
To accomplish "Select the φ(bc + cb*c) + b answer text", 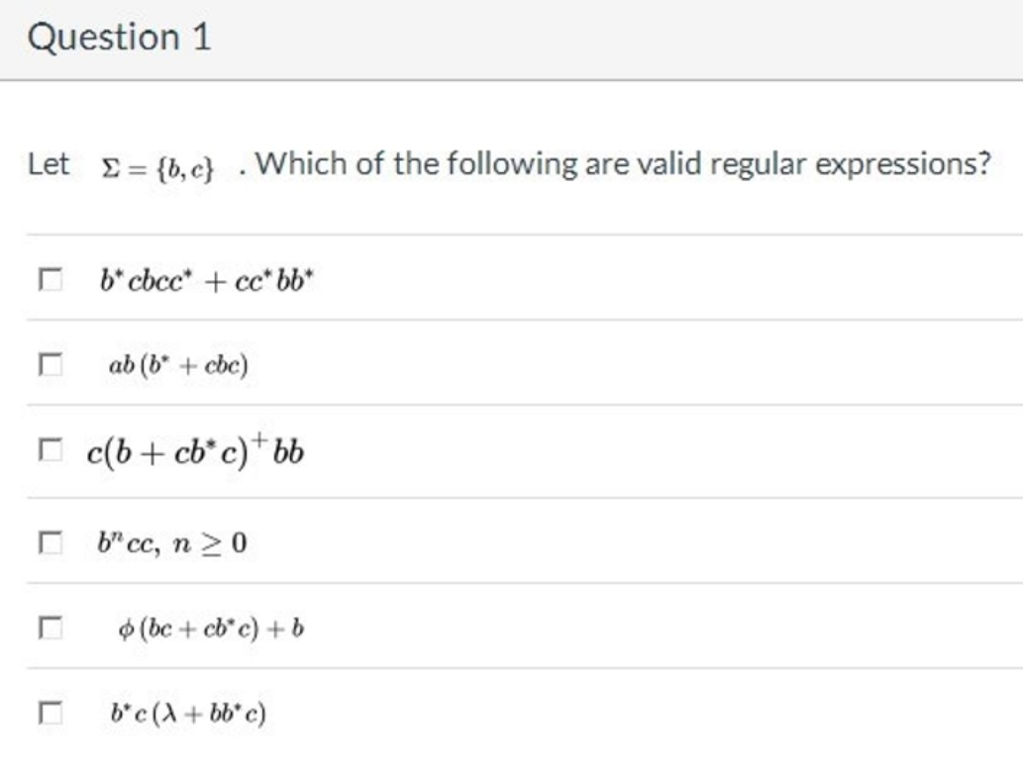I will (208, 626).
